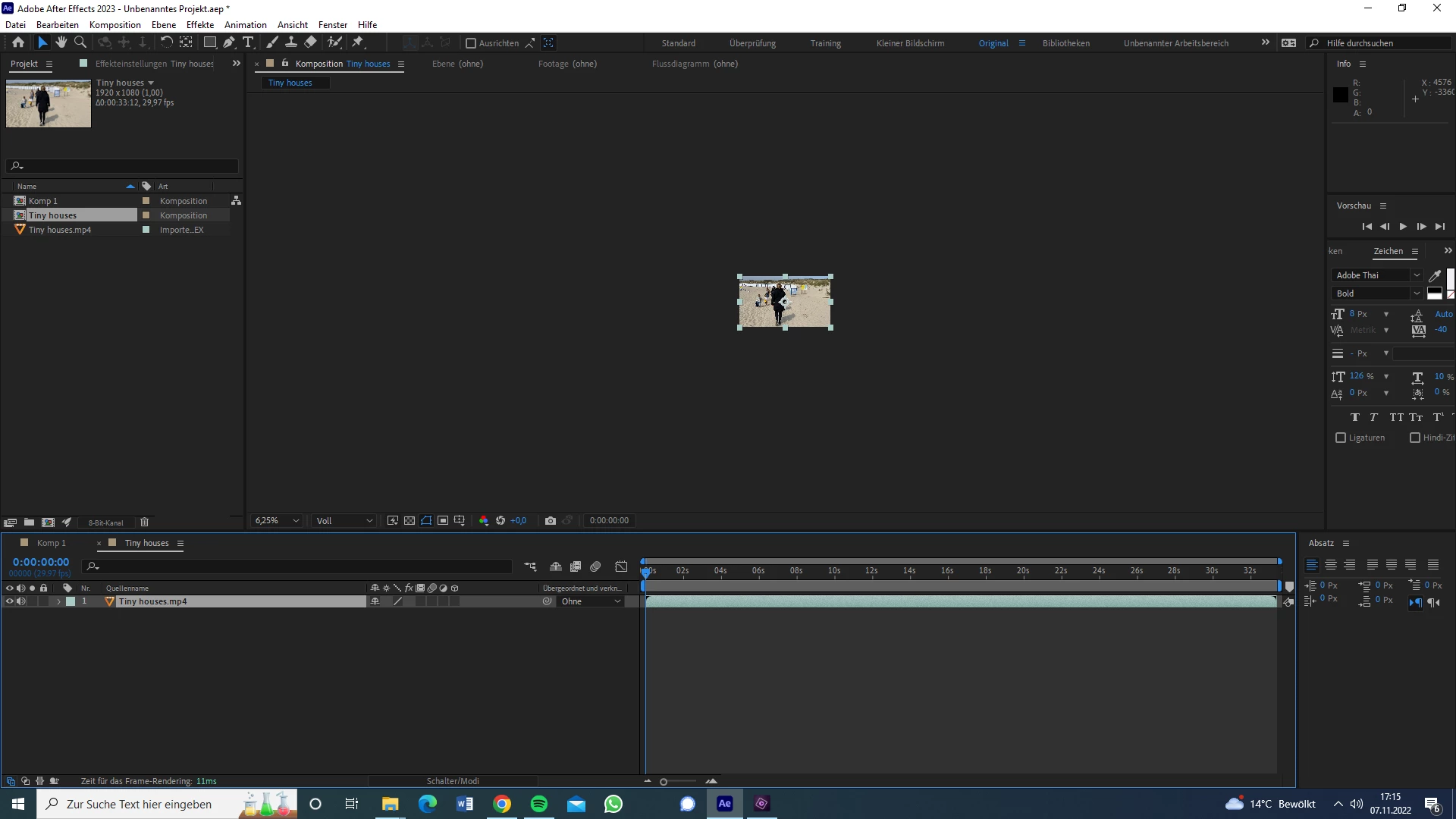
Task: Switch to the Standard workspace
Action: coord(678,43)
